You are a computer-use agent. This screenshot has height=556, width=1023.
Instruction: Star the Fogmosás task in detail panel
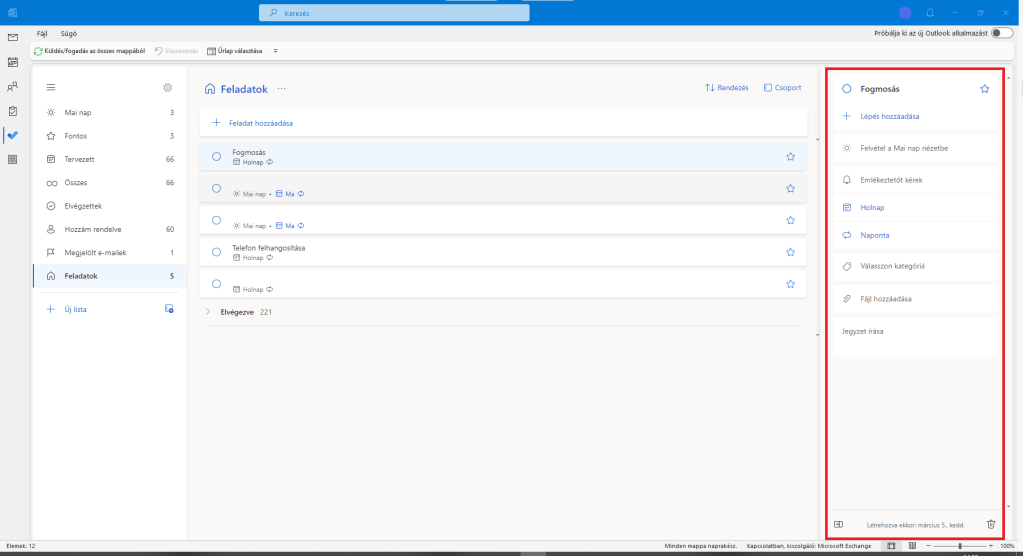tap(985, 89)
